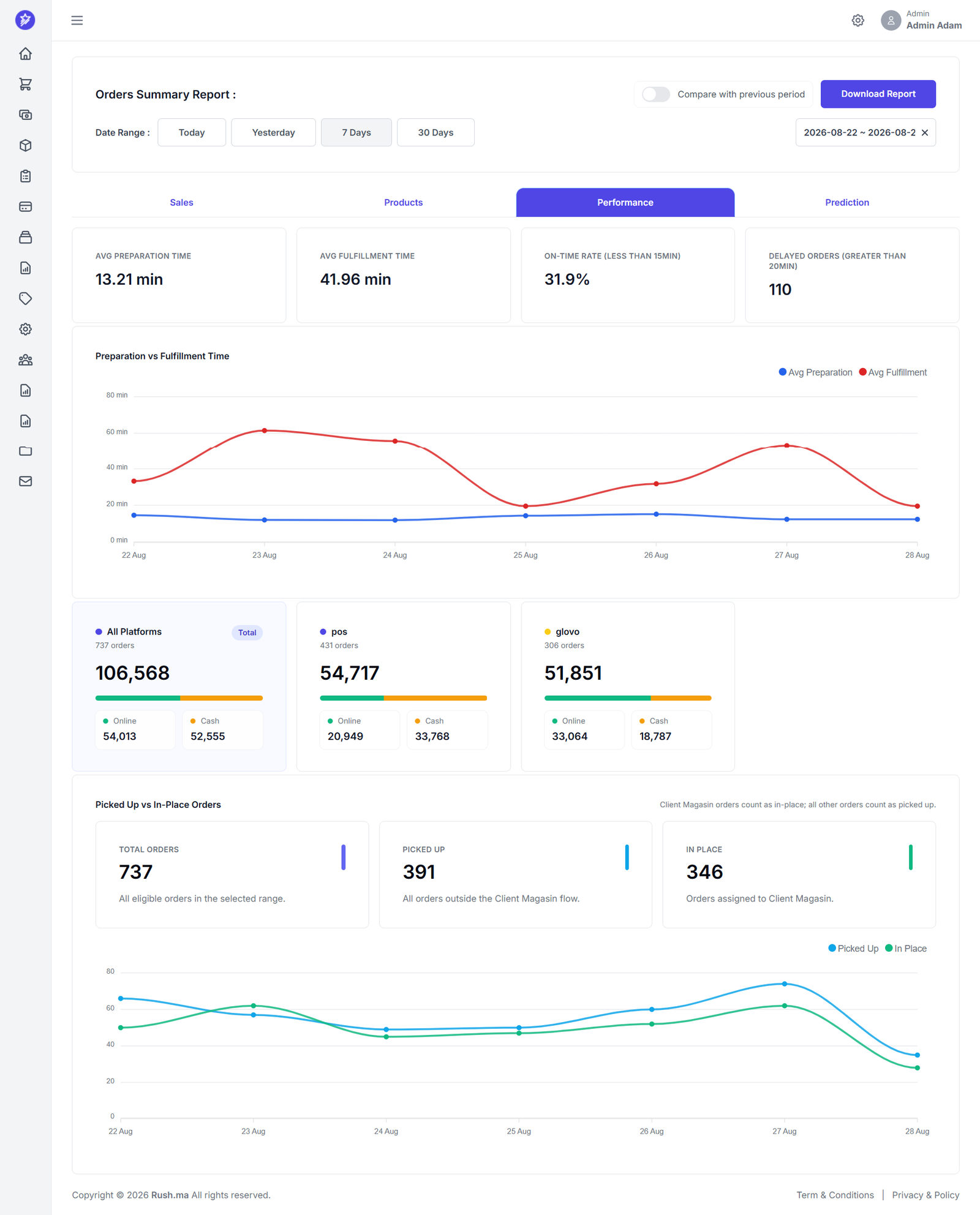Open the Admin Adam profile menu

[x=921, y=20]
